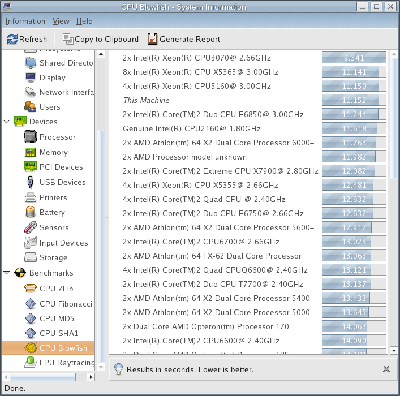400x396 pixels.
Task: Click the result bar for Xeon X5365
Action: [x=354, y=72]
